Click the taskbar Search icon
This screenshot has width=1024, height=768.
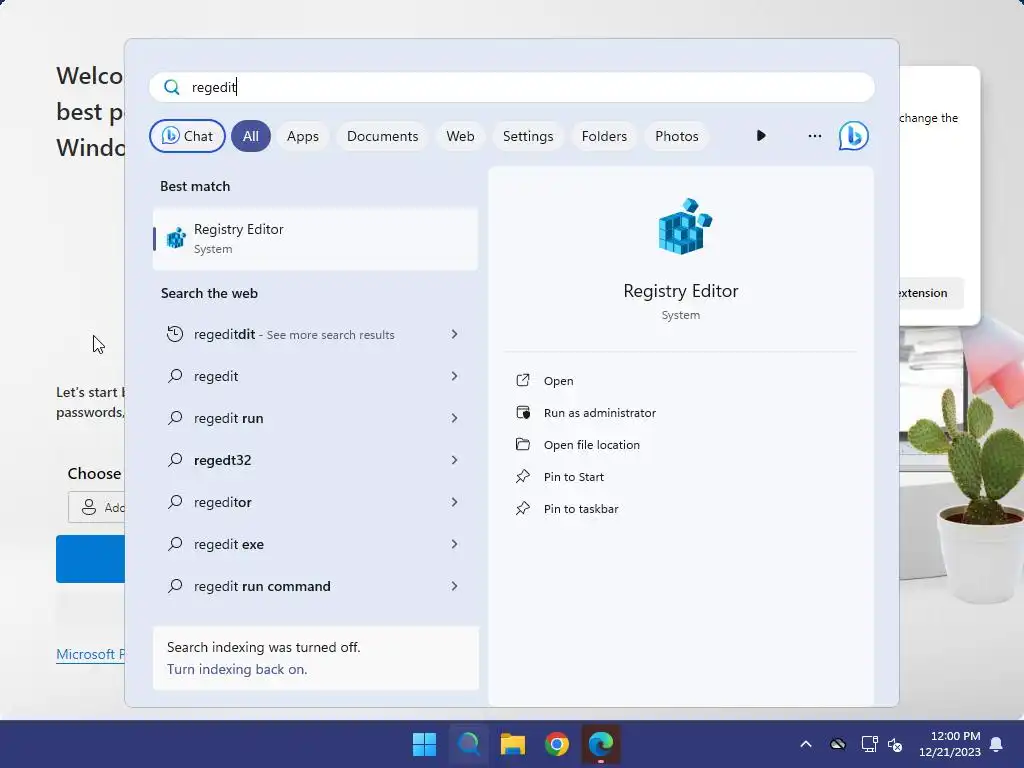pyautogui.click(x=468, y=744)
